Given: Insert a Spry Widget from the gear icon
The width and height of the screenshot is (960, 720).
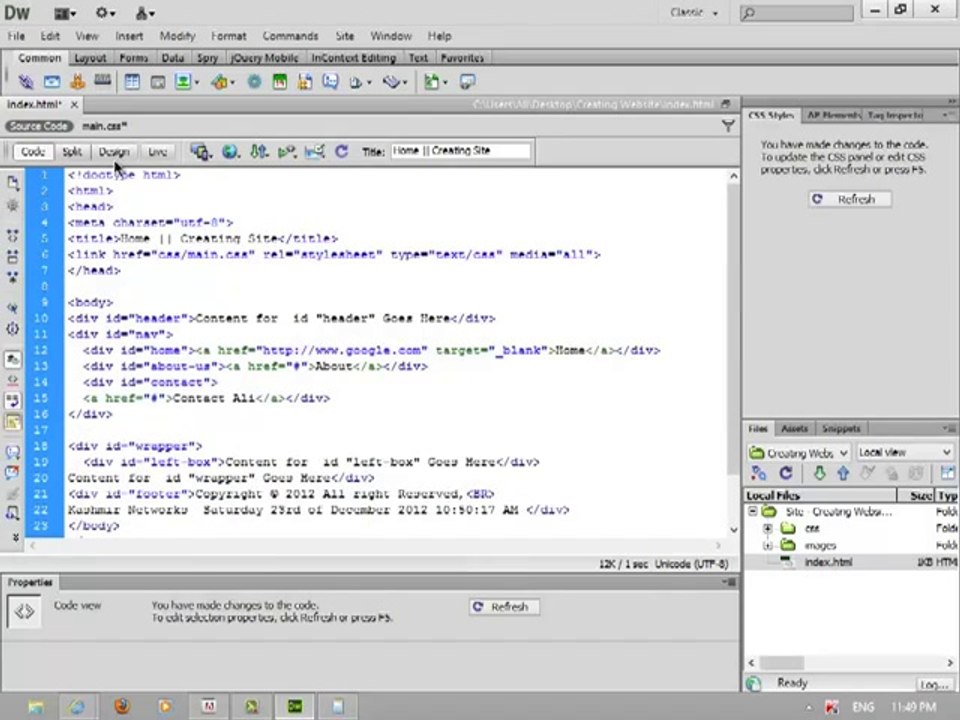Looking at the screenshot, I should 254,81.
